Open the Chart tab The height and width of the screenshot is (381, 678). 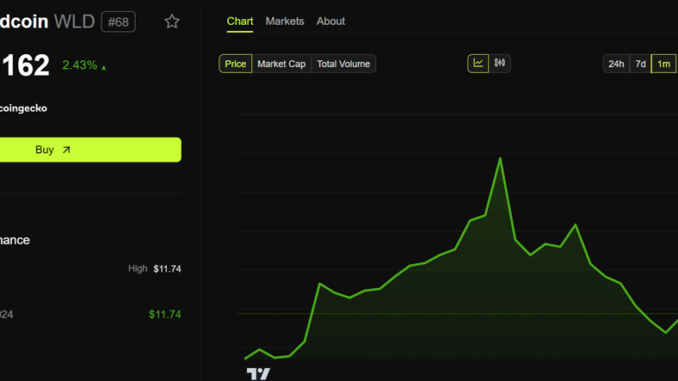point(240,21)
